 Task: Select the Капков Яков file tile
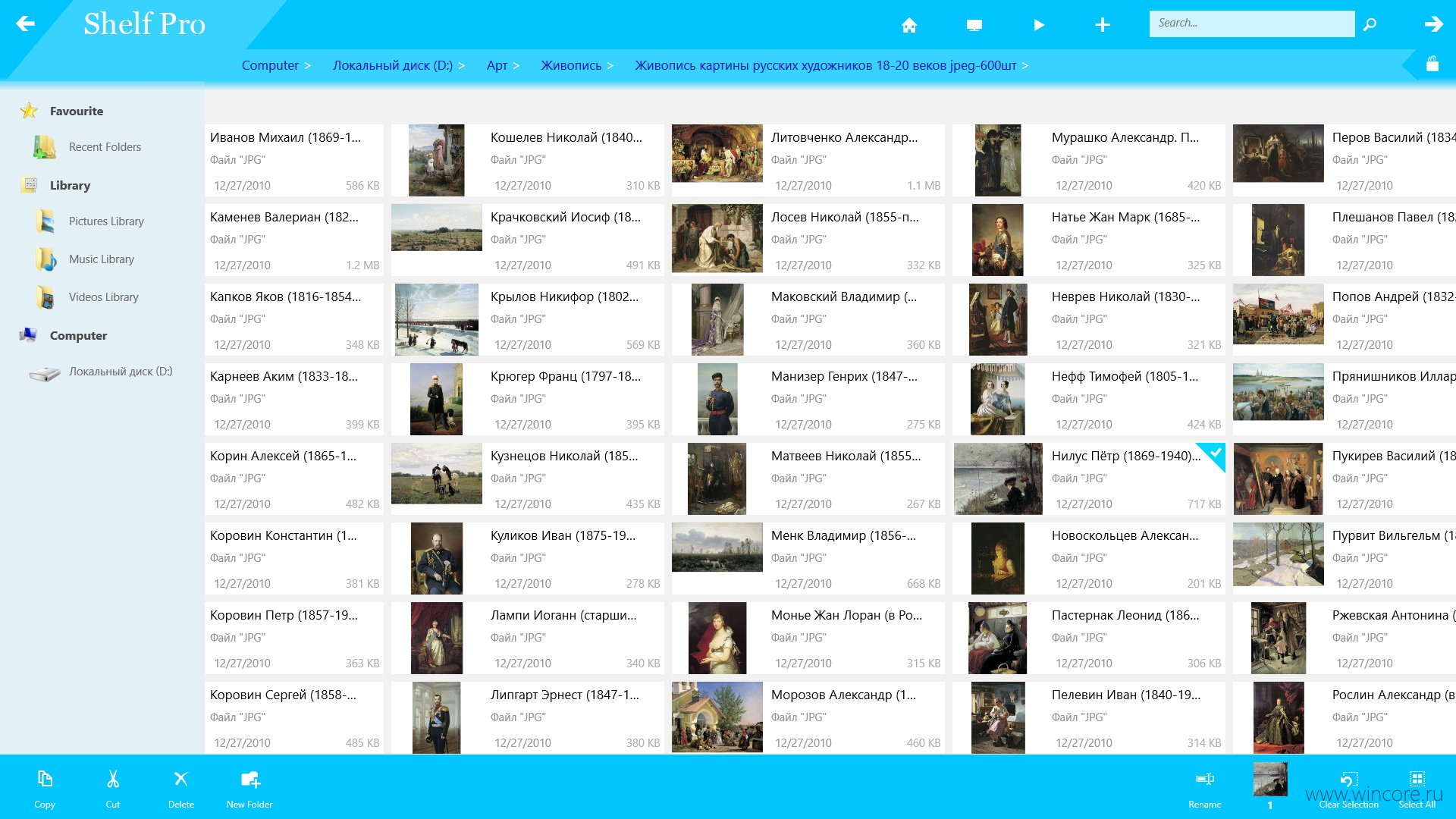click(294, 319)
